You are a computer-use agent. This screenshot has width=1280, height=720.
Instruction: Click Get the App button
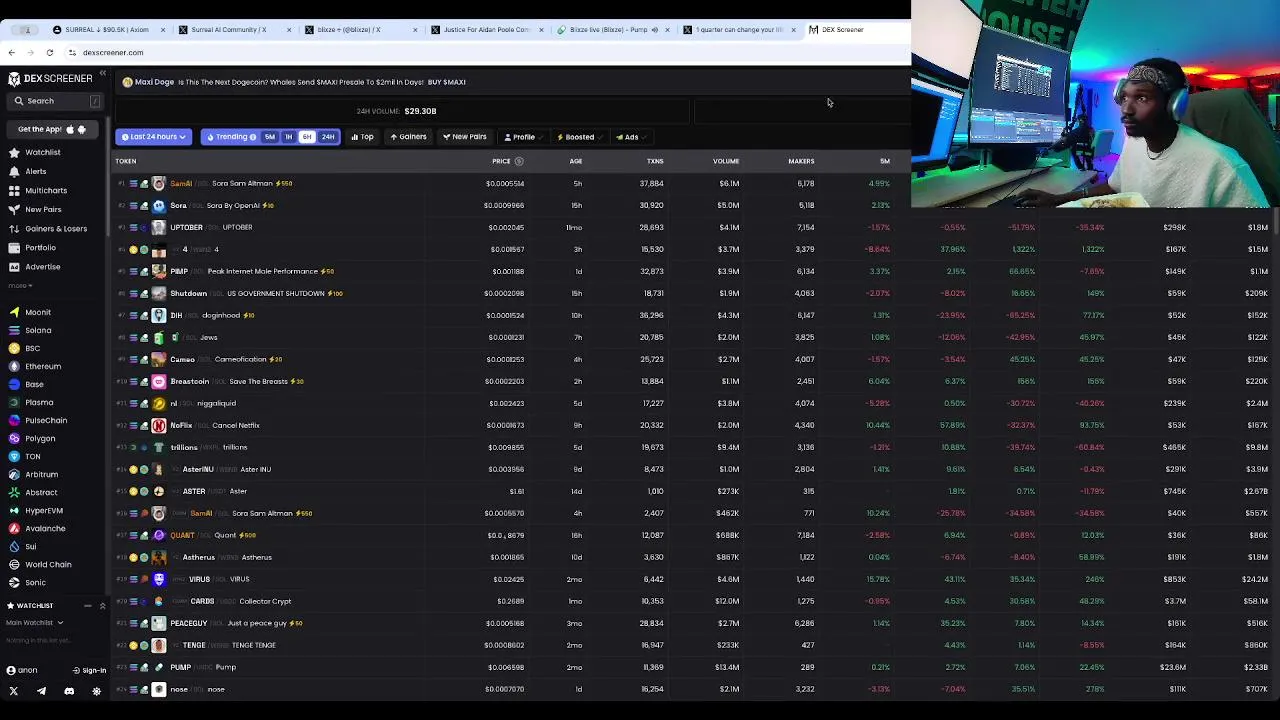(x=52, y=129)
